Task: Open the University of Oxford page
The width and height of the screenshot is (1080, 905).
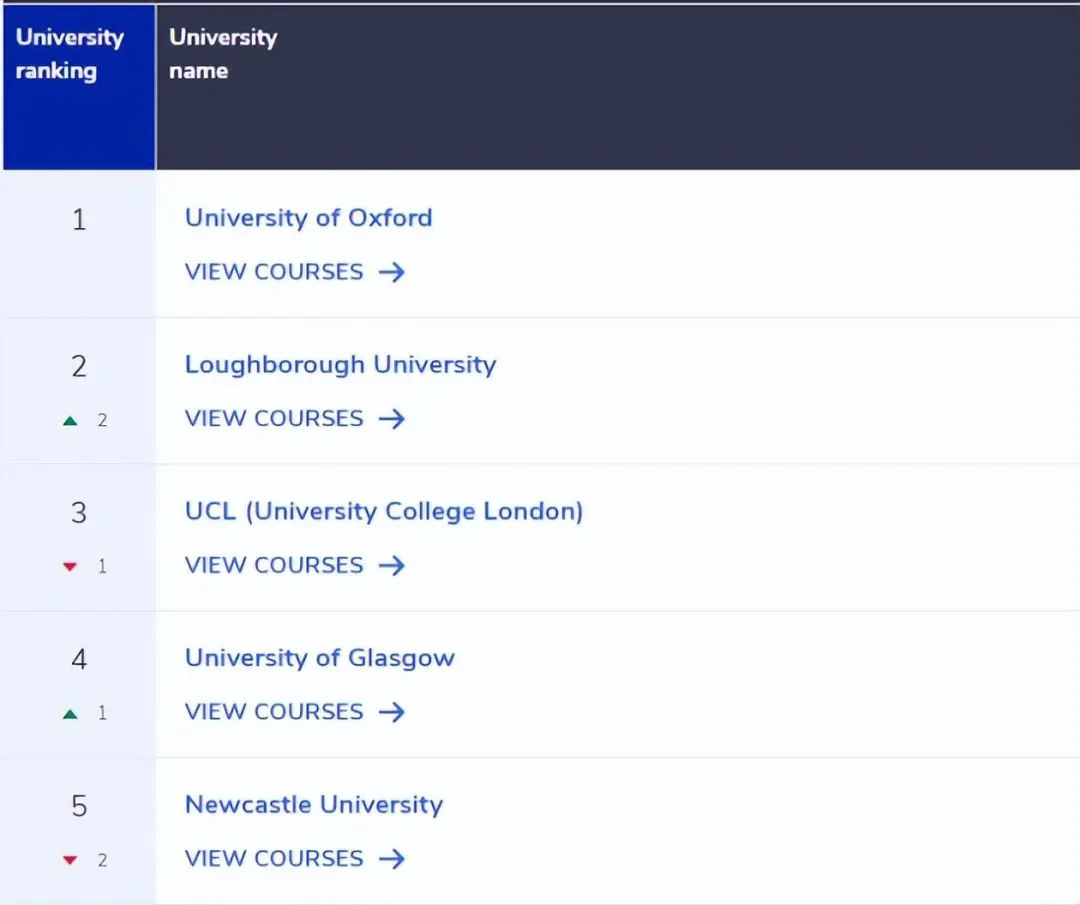Action: [308, 217]
